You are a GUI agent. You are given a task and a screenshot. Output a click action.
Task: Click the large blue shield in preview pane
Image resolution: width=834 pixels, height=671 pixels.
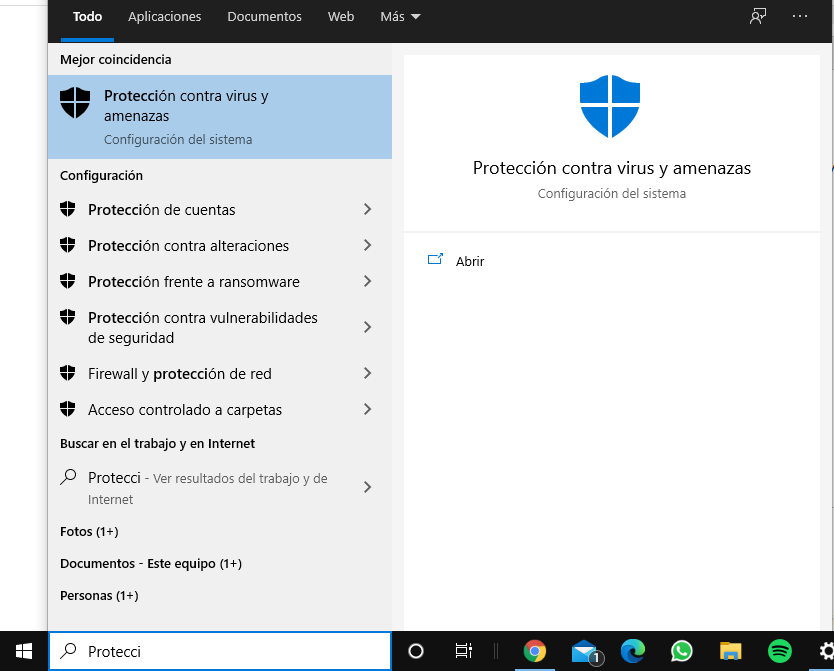(x=610, y=106)
